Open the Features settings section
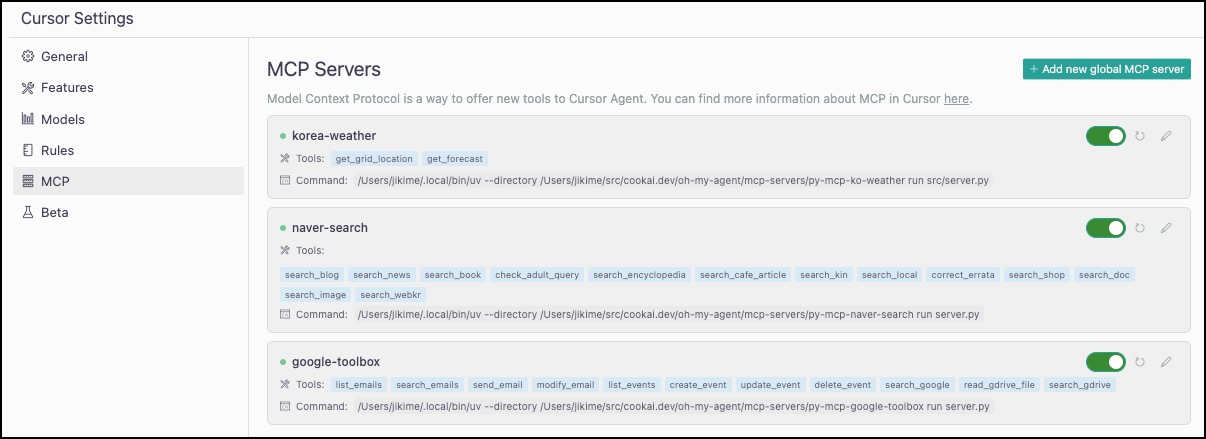This screenshot has width=1206, height=439. coord(128,88)
